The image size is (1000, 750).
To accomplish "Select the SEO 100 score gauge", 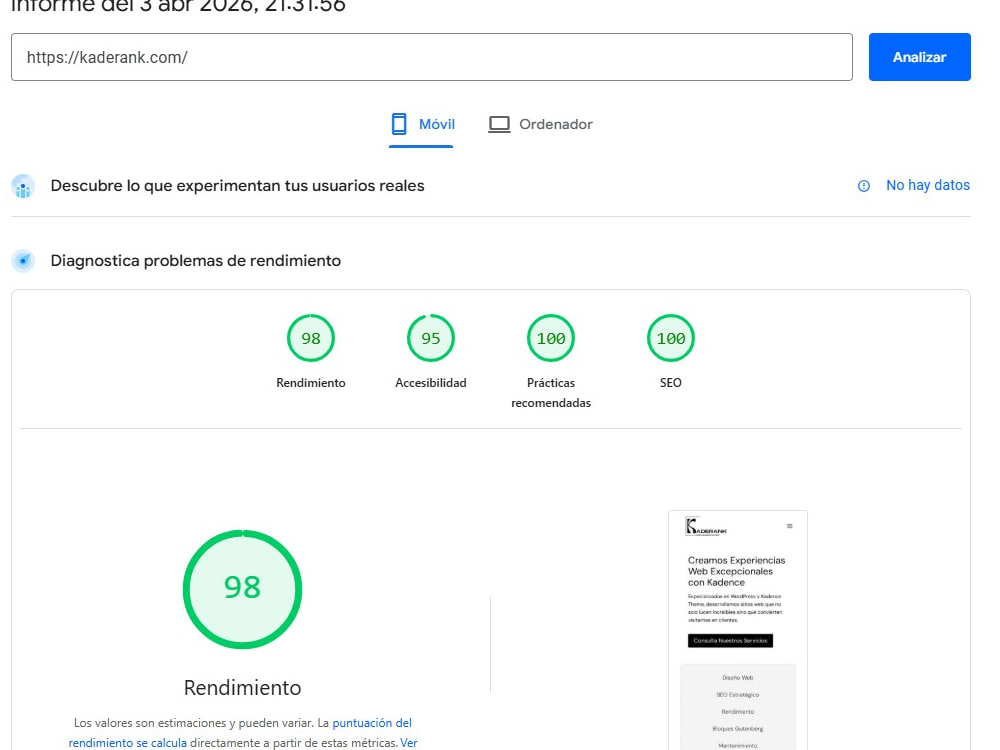I will tap(671, 338).
